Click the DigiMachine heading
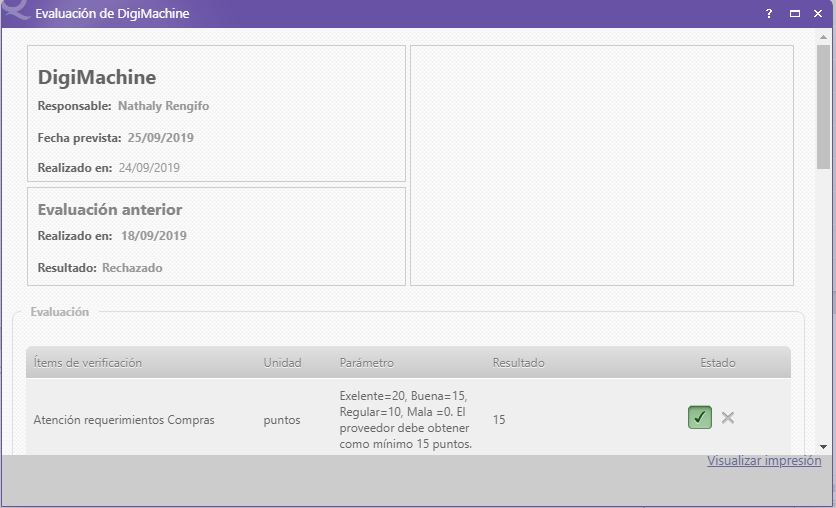The image size is (836, 508). (x=97, y=78)
